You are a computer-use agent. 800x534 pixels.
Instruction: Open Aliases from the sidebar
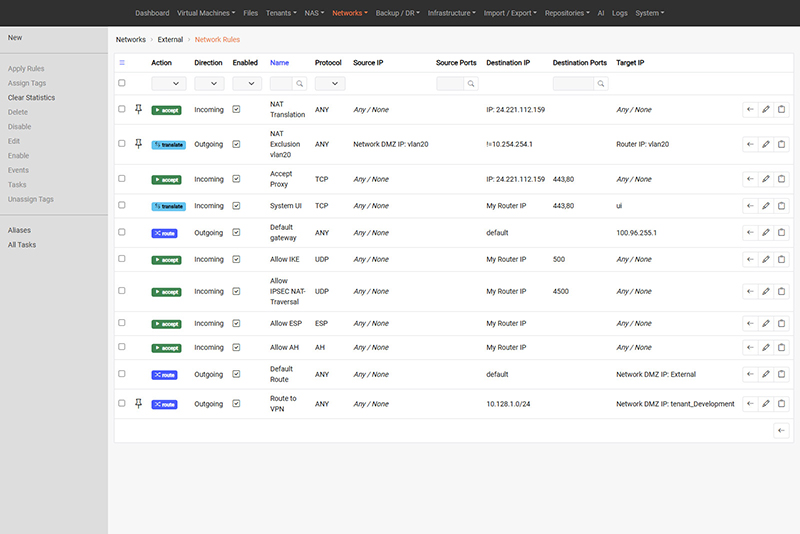pos(19,230)
